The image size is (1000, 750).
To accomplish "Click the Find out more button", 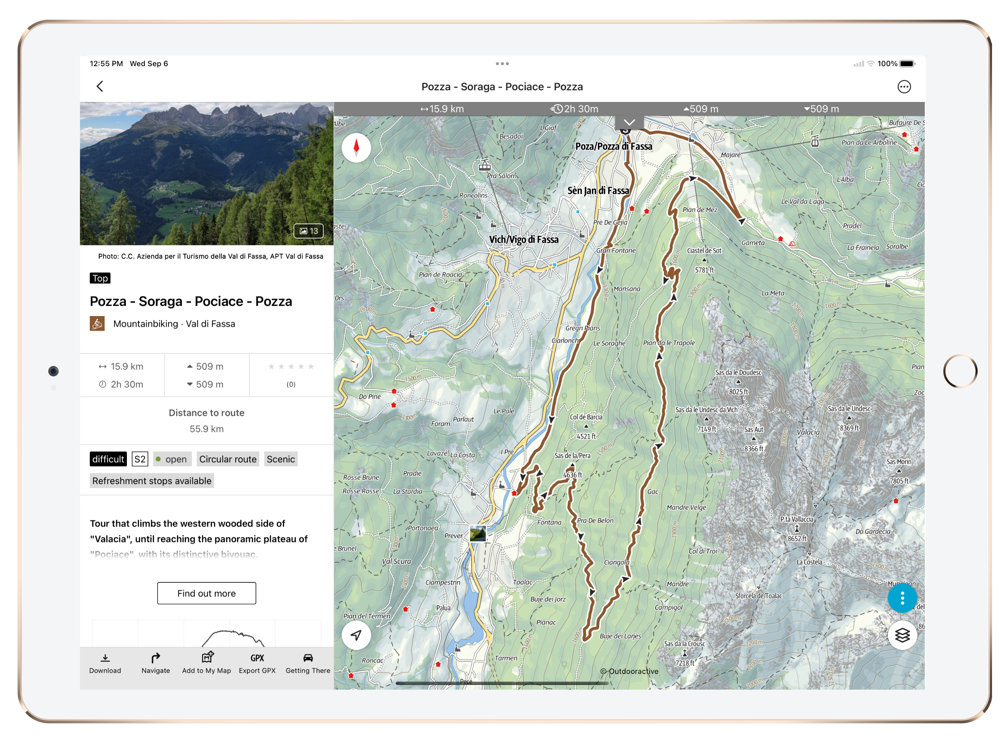I will click(207, 593).
